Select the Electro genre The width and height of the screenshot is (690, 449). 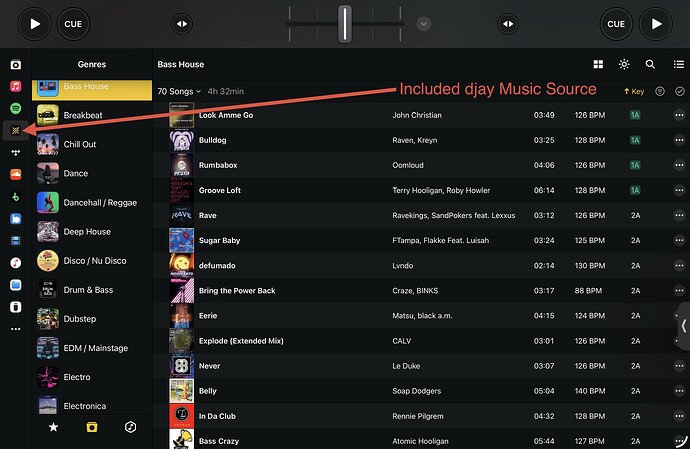(x=92, y=377)
